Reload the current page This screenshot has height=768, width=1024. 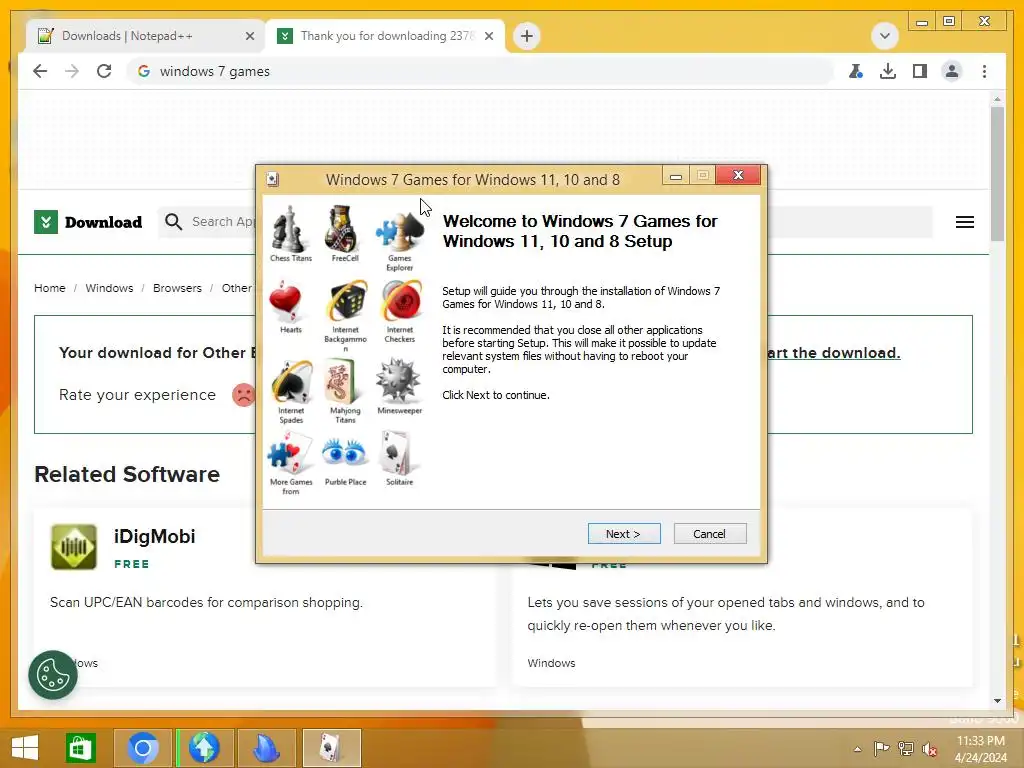104,71
